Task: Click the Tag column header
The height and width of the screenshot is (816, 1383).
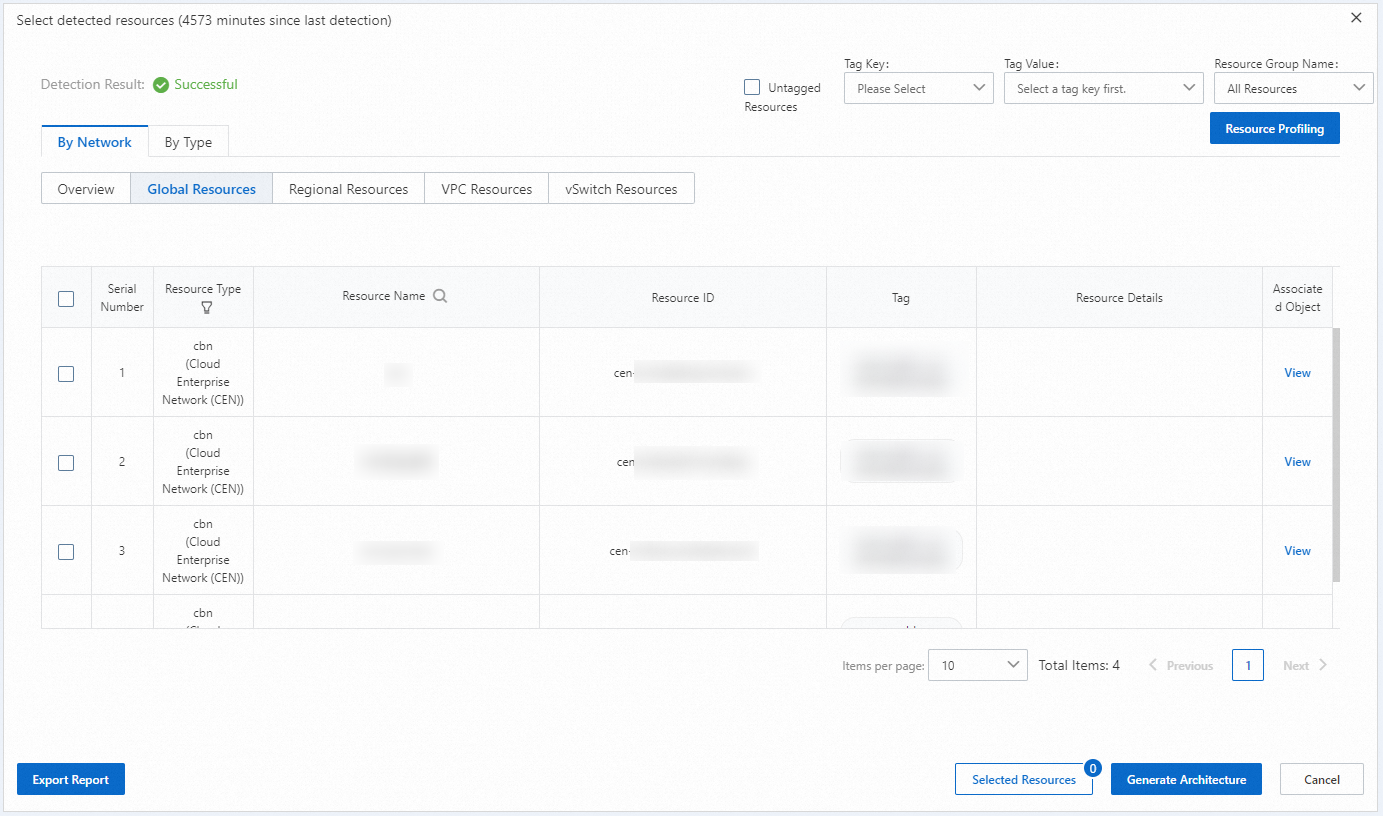Action: coord(901,298)
